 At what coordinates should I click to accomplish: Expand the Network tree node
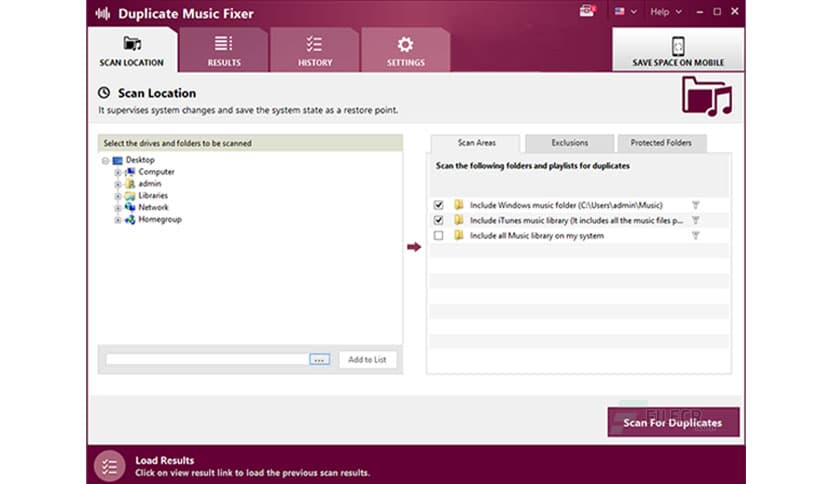[118, 208]
